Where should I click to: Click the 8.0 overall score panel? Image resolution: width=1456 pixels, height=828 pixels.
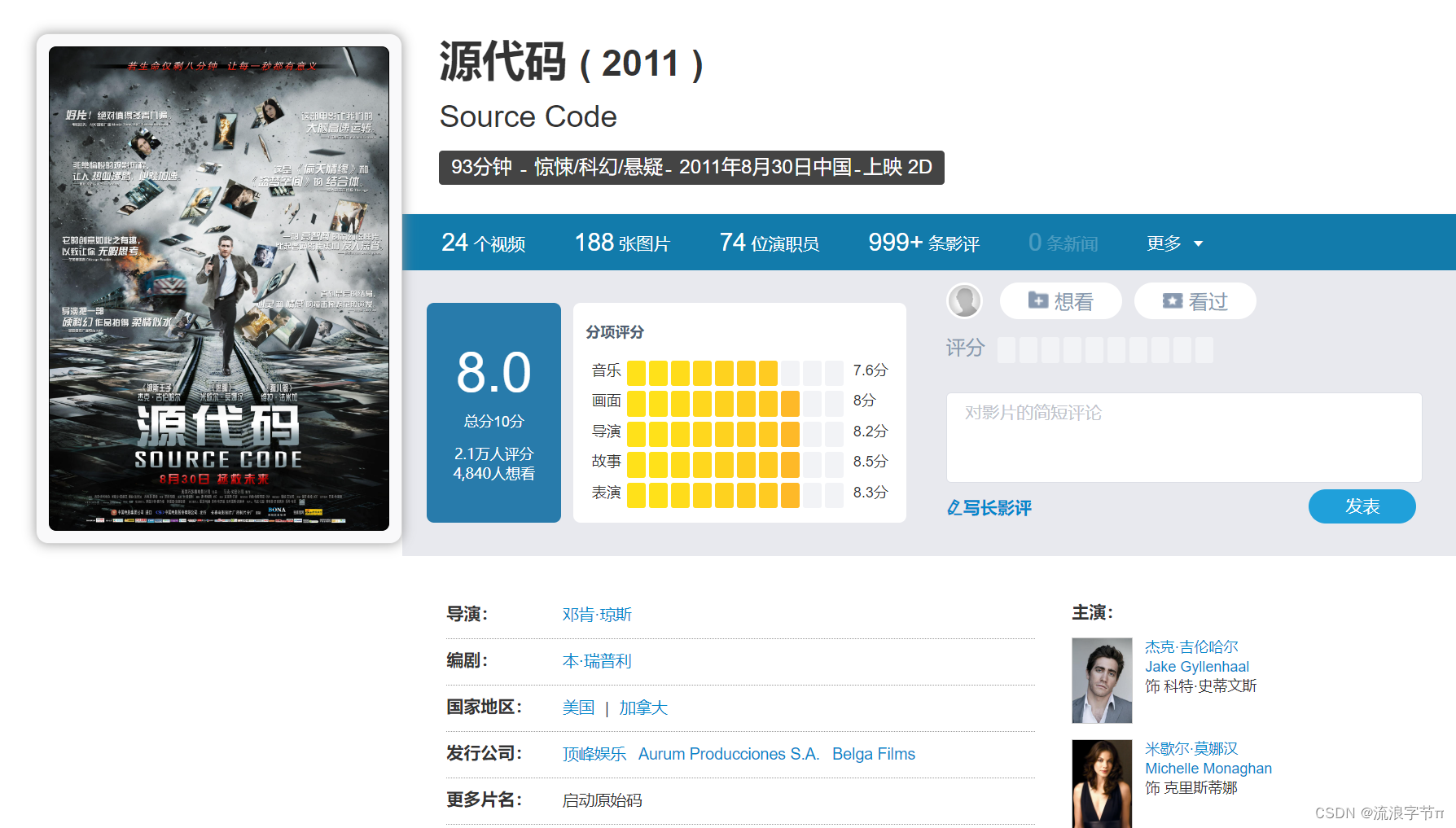coord(493,413)
